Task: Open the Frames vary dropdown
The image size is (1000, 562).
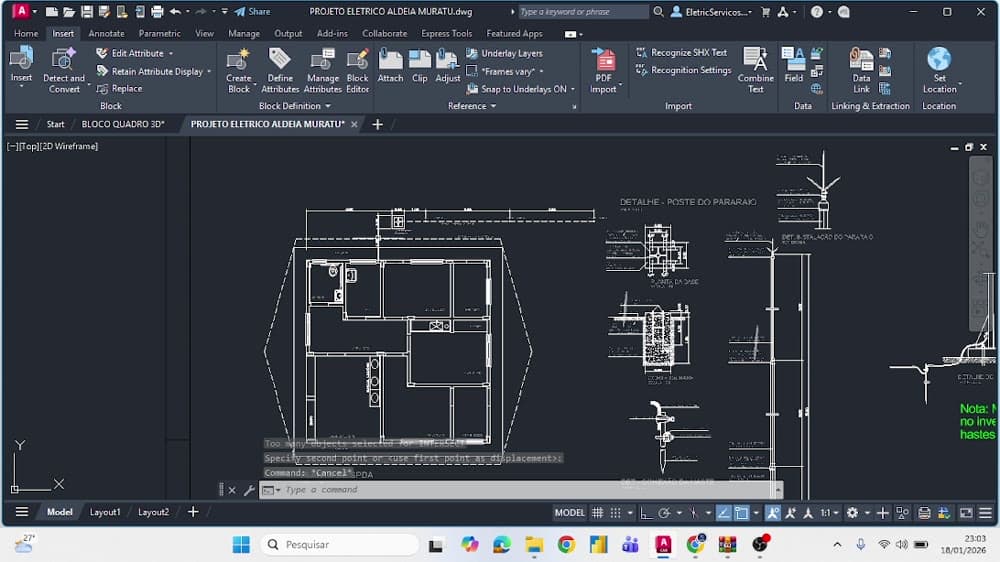Action: [541, 71]
